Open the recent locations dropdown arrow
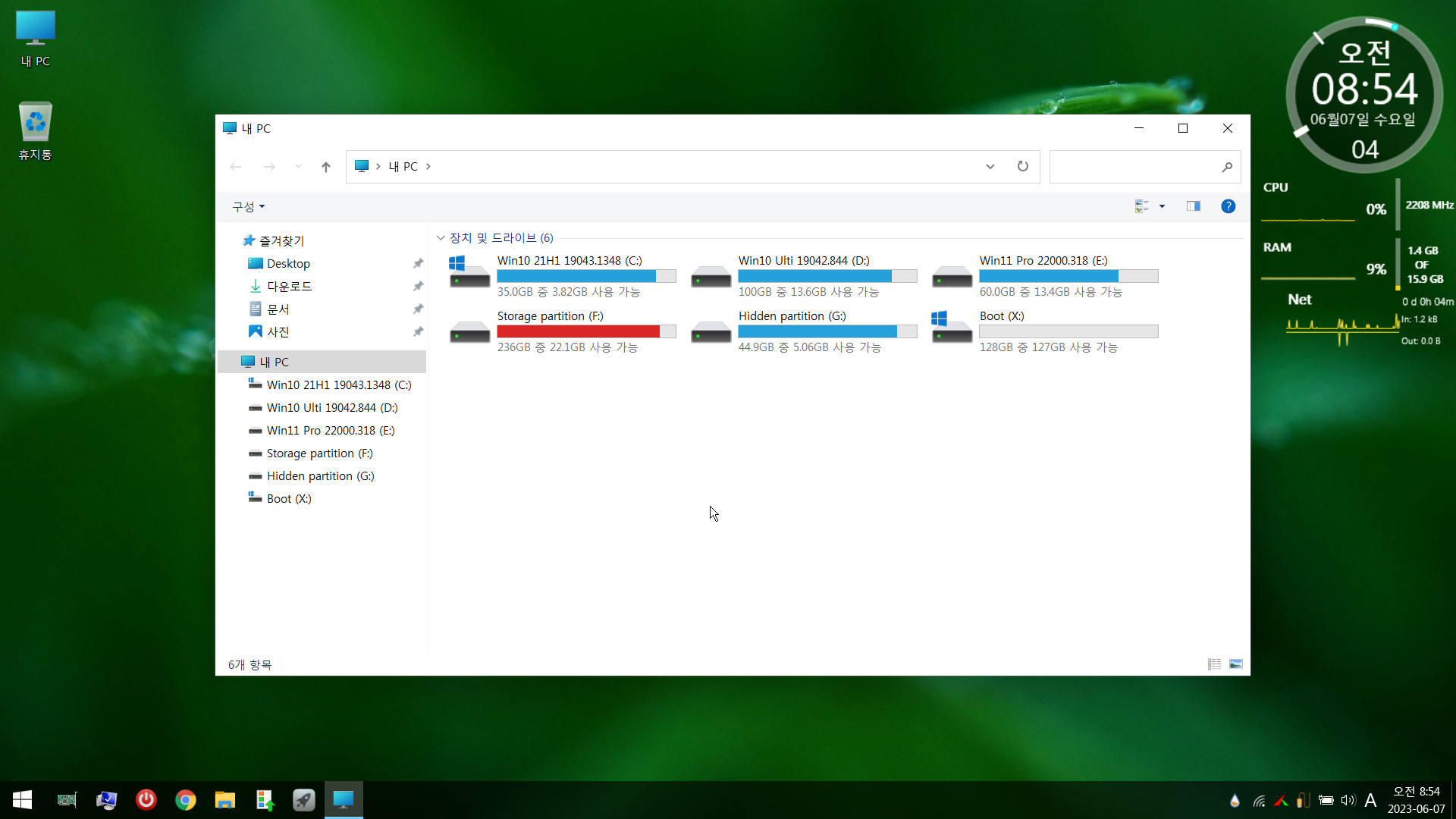1456x819 pixels. (x=298, y=167)
